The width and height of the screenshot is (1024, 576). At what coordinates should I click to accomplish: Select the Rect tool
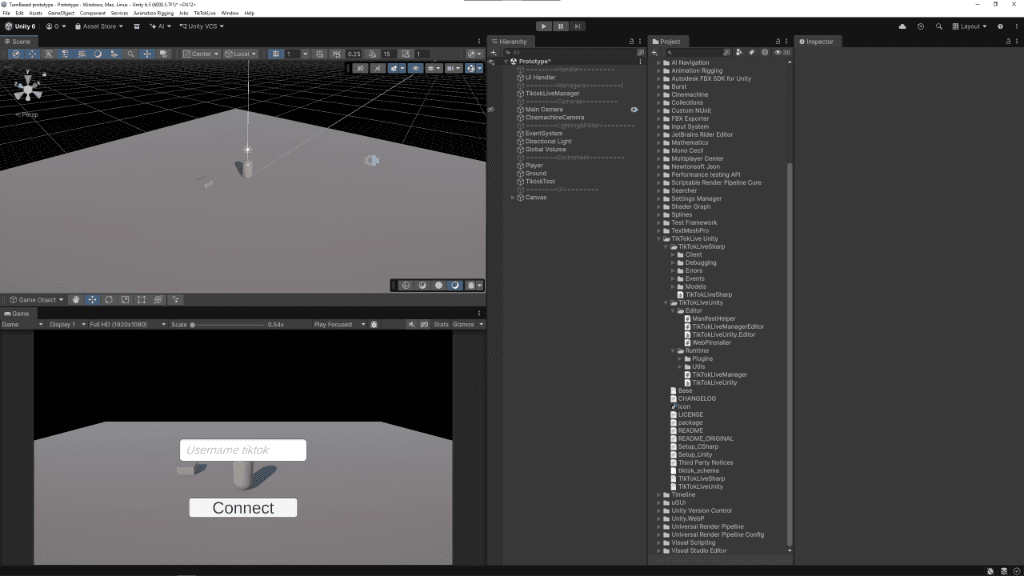click(141, 300)
